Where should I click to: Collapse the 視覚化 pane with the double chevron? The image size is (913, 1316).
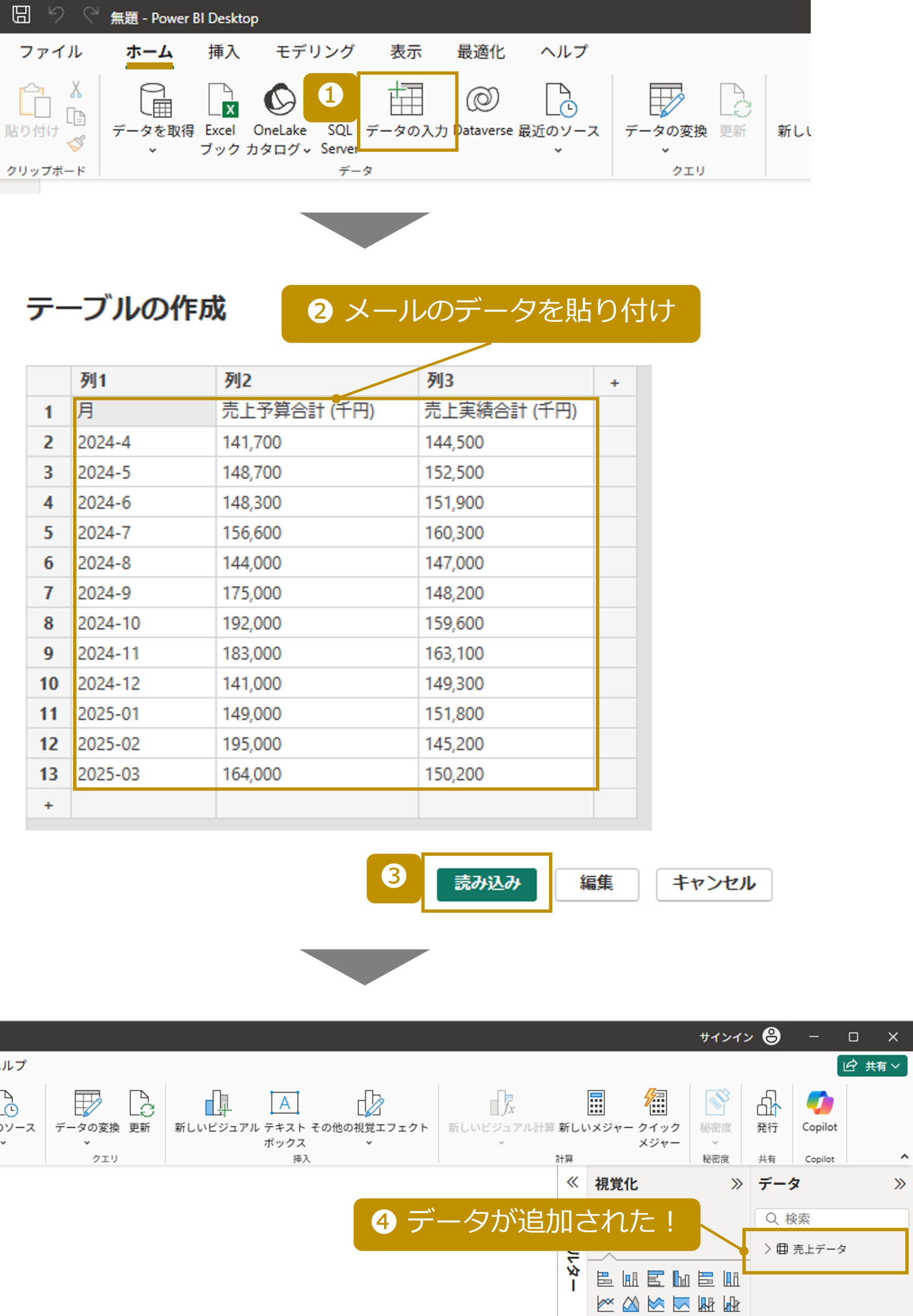pyautogui.click(x=736, y=1183)
